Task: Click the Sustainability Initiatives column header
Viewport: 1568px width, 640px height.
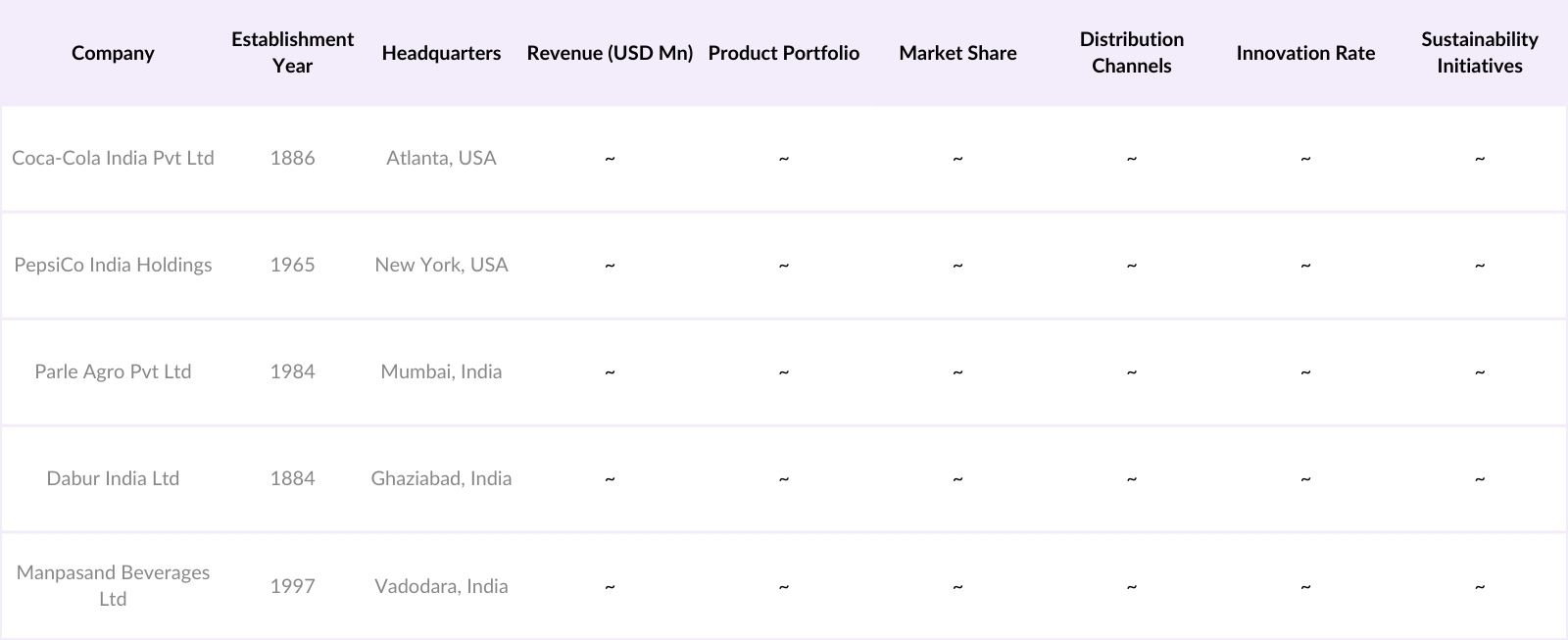Action: coord(1479,53)
